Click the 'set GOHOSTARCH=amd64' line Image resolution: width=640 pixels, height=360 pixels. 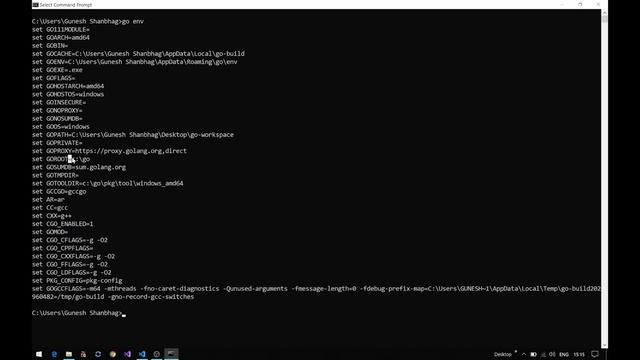coord(68,86)
